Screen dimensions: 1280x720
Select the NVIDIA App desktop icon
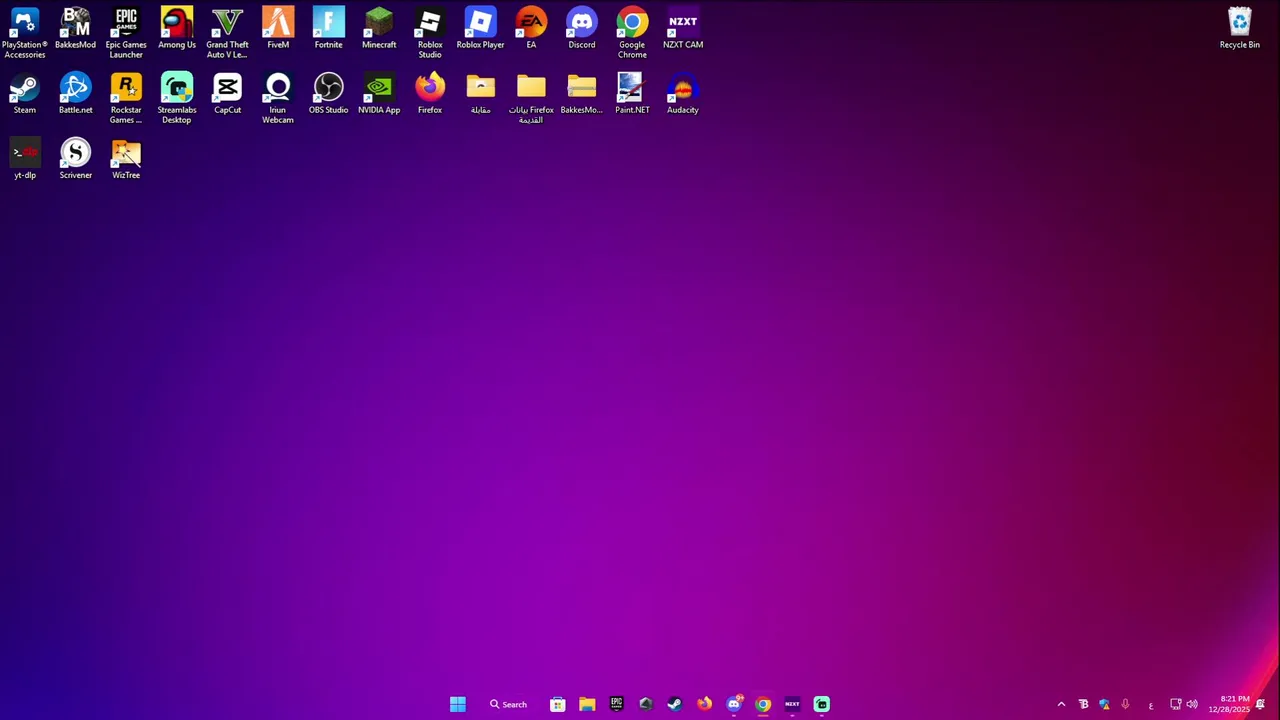point(379,94)
